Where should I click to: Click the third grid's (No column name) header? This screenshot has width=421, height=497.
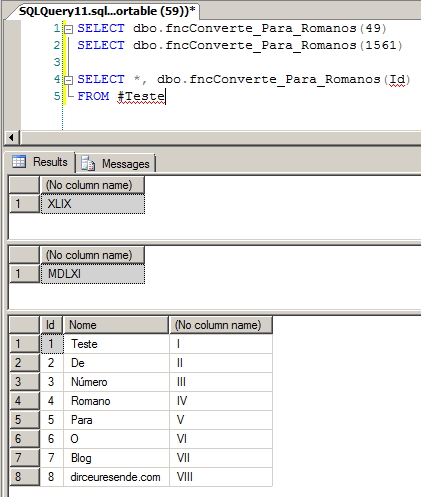click(221, 325)
